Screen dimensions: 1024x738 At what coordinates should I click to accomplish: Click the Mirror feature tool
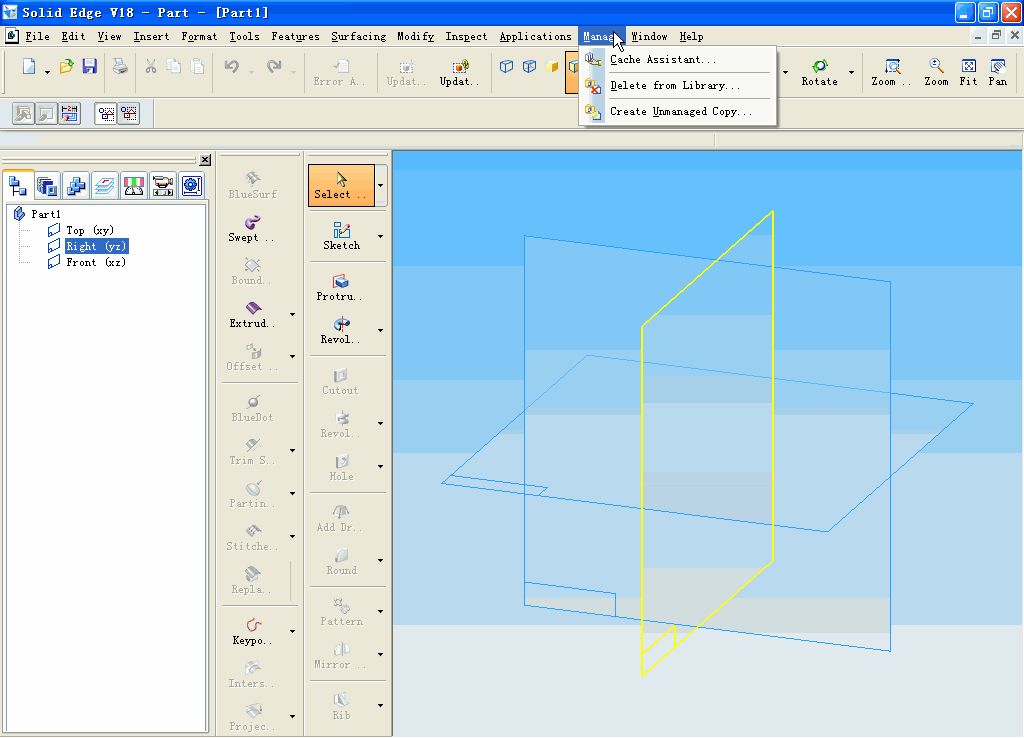click(x=340, y=656)
